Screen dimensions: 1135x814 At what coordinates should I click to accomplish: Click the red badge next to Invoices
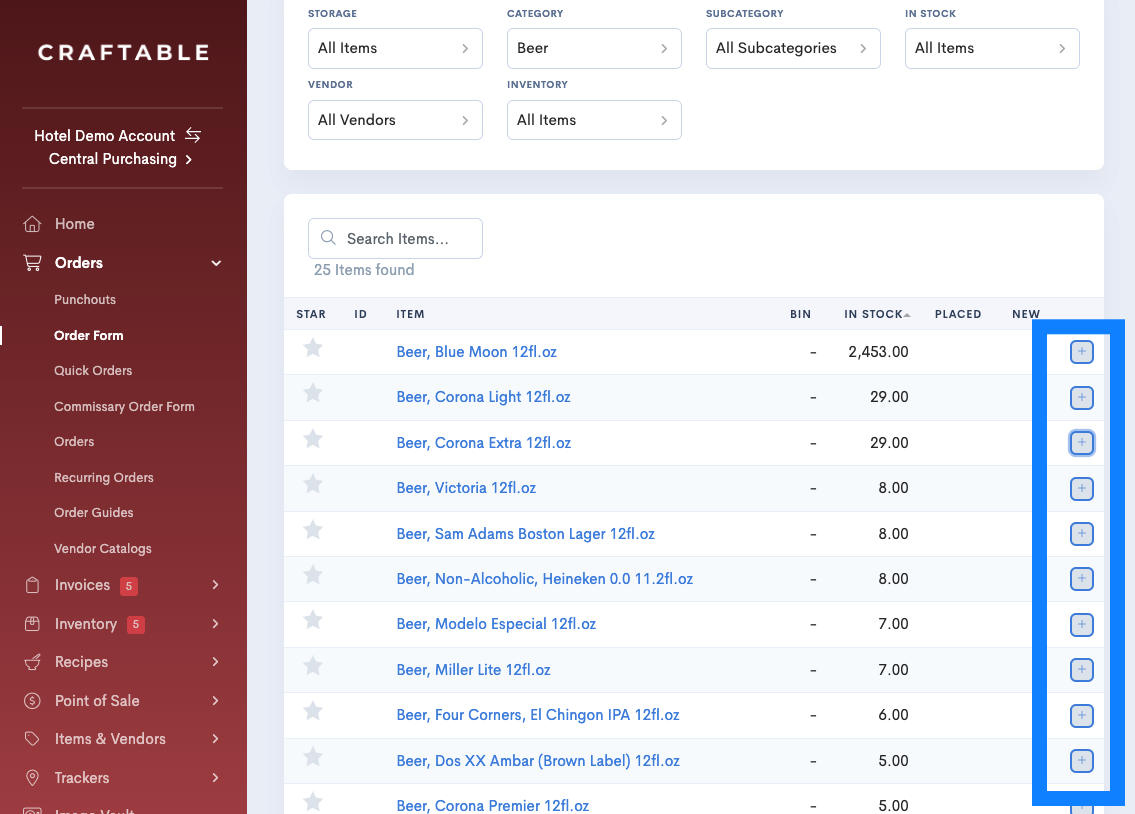[x=129, y=586]
